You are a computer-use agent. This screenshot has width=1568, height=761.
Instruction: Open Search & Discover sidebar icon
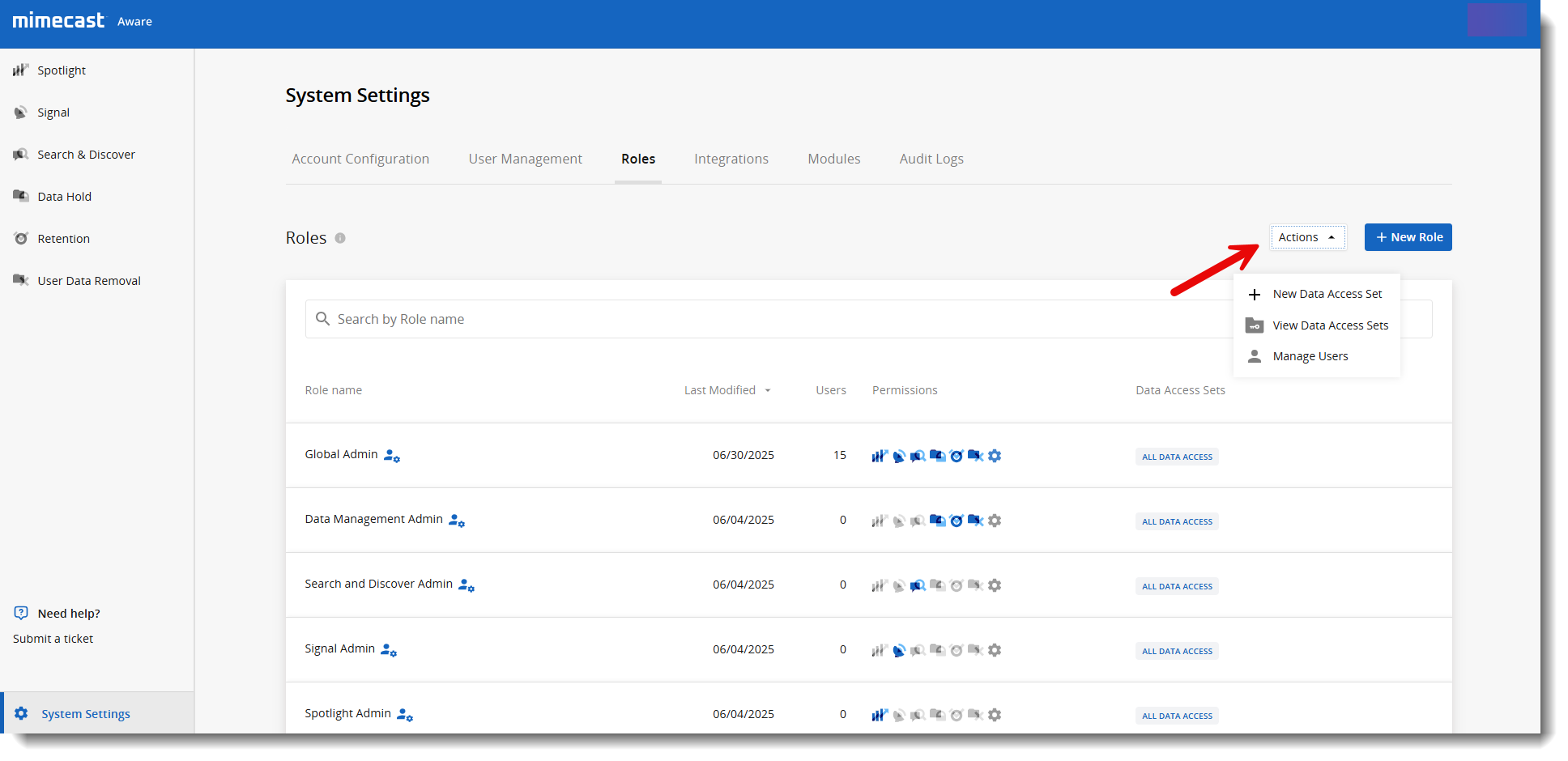click(20, 155)
